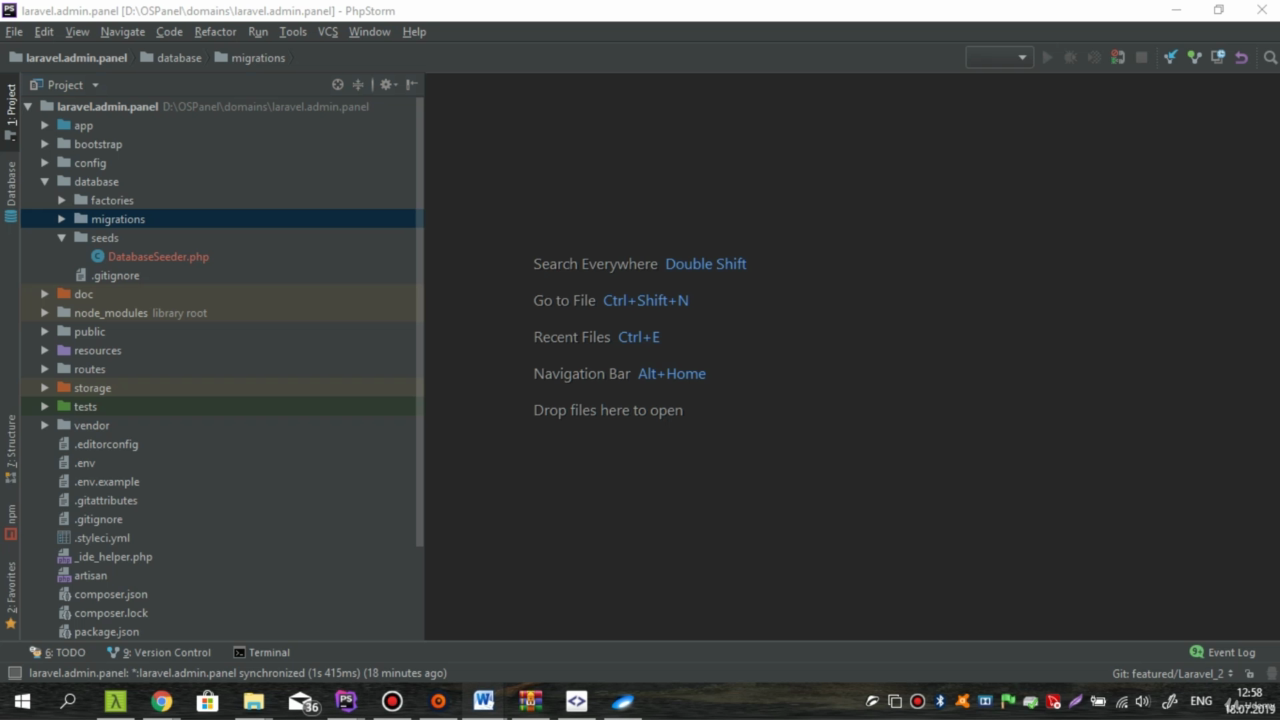Screen dimensions: 1280x720
Task: Expand the app folder arrow
Action: point(45,126)
